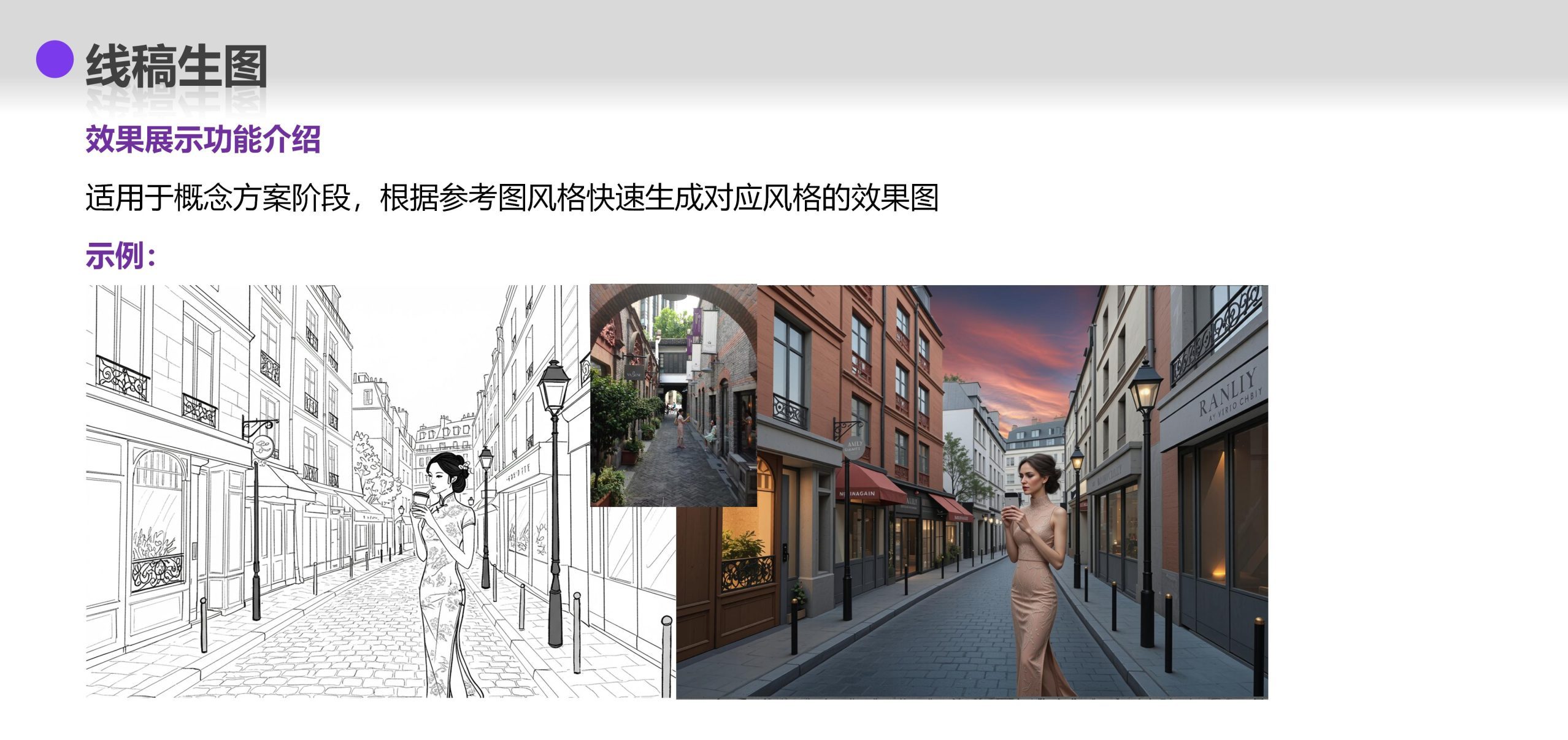Screen dimensions: 1568x740
Task: Click the purple circle bullet beside title
Action: [55, 59]
